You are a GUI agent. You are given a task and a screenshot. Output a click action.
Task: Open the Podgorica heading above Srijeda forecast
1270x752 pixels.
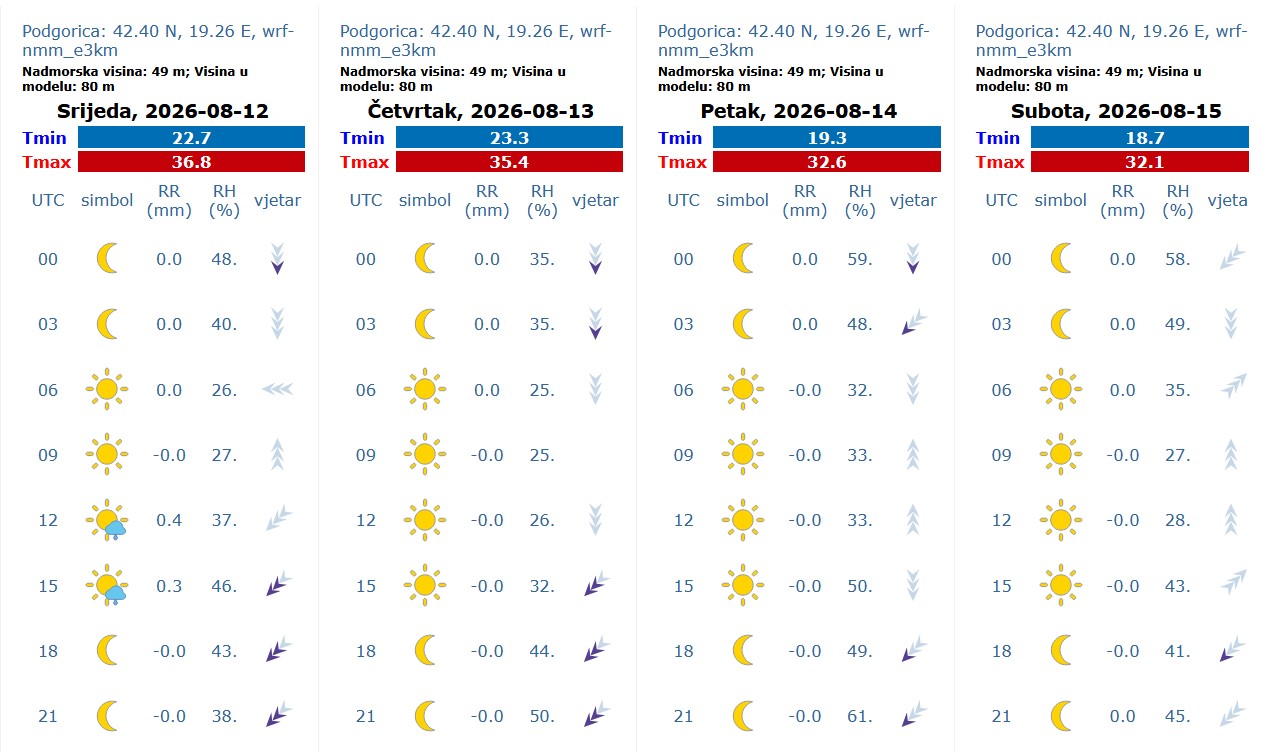coord(158,40)
